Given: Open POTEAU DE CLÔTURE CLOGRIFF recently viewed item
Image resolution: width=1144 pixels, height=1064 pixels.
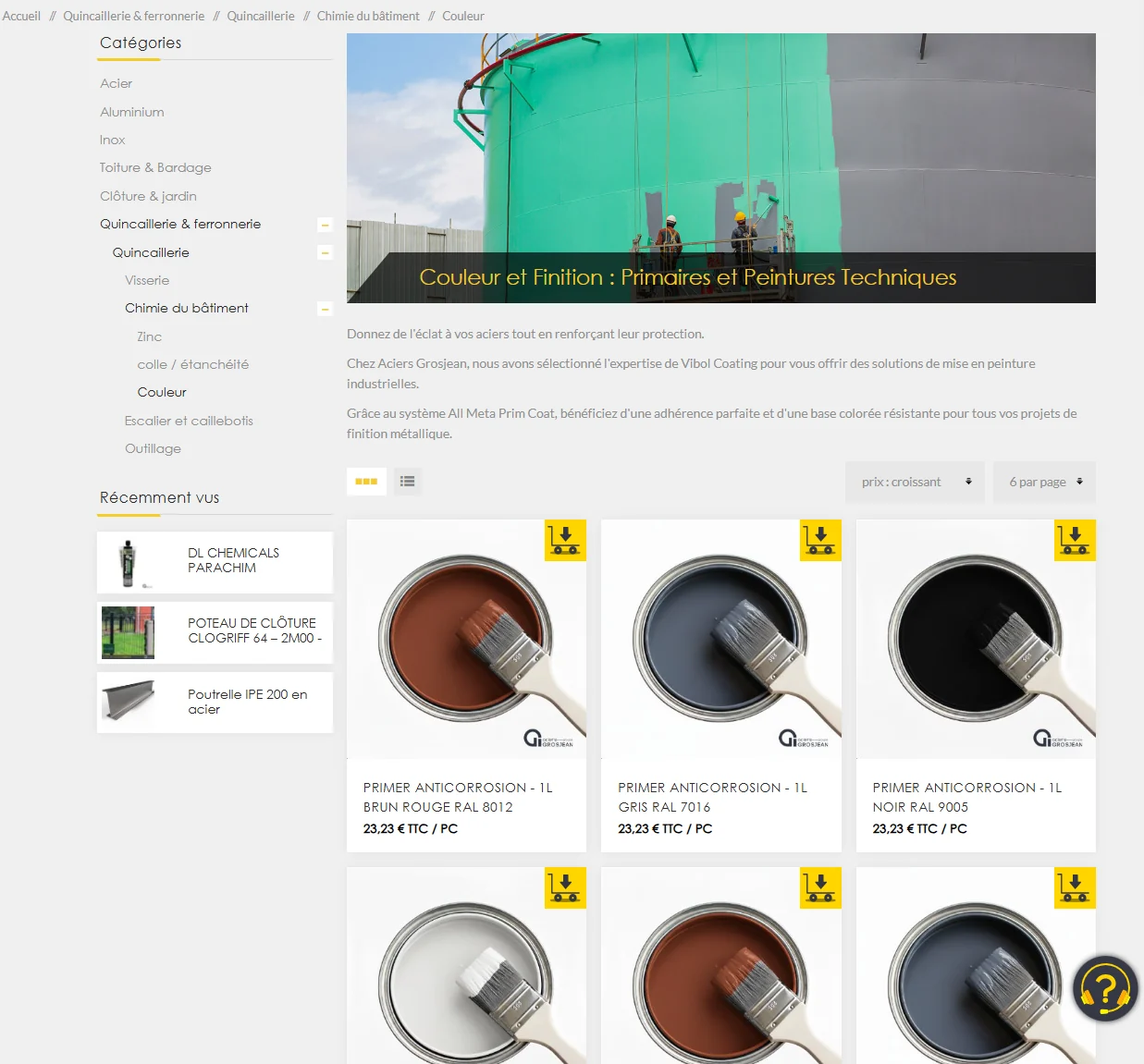Looking at the screenshot, I should click(x=254, y=630).
